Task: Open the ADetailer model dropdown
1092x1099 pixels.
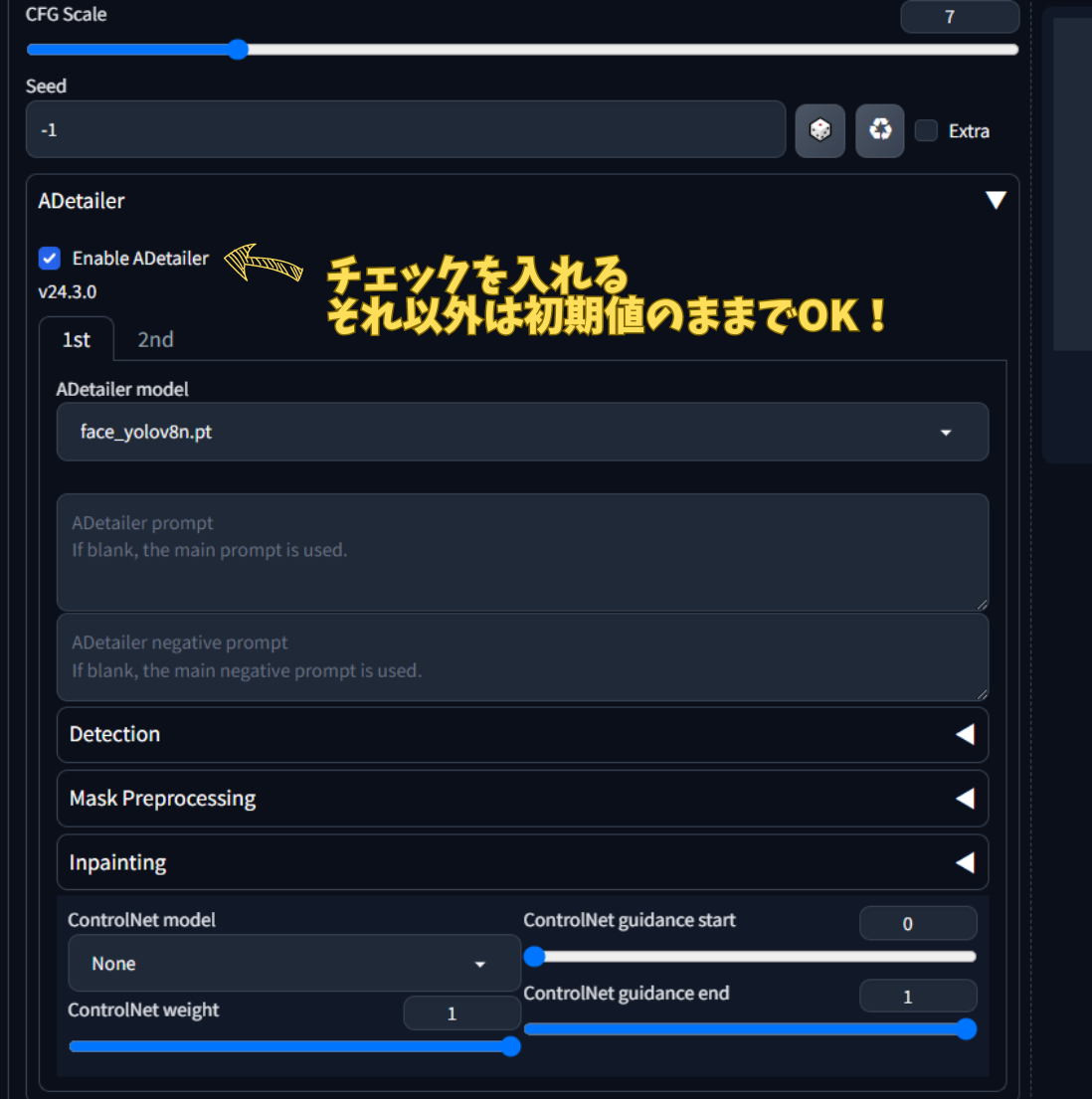Action: pyautogui.click(x=522, y=433)
